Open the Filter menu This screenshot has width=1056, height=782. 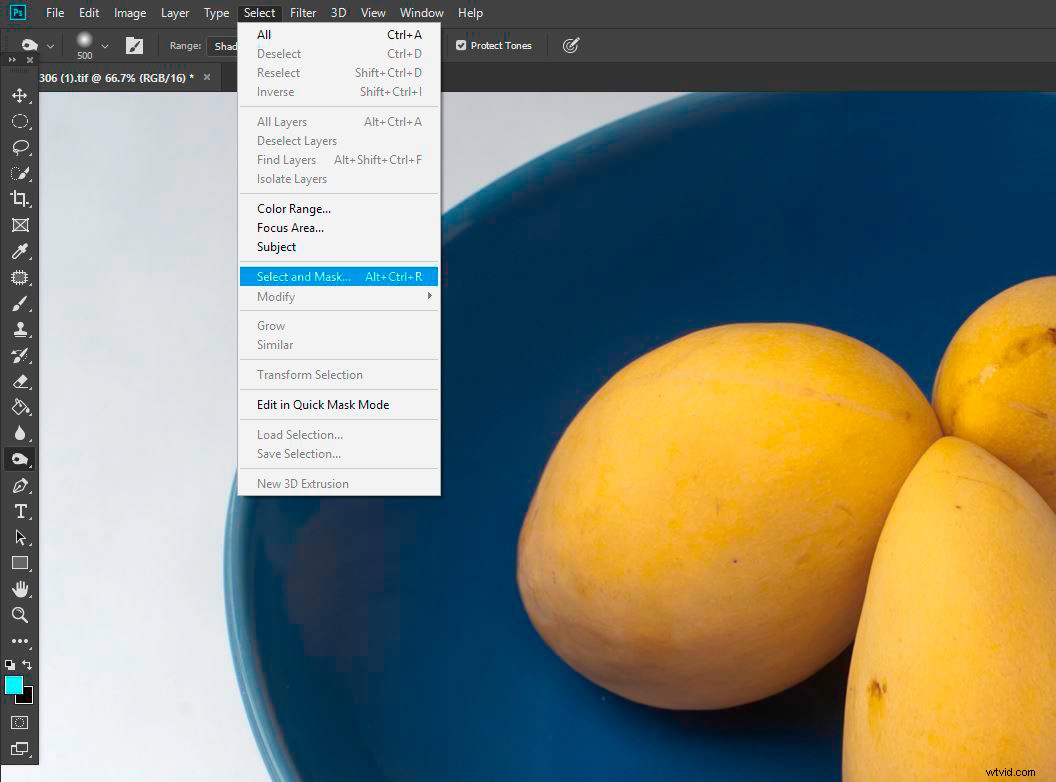303,12
